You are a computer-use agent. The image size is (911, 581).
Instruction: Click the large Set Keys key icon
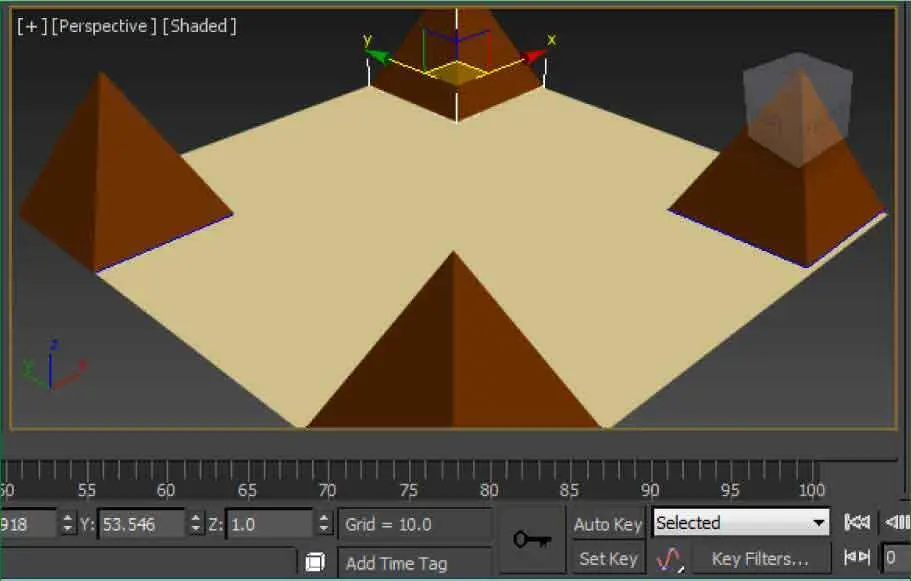(x=532, y=540)
